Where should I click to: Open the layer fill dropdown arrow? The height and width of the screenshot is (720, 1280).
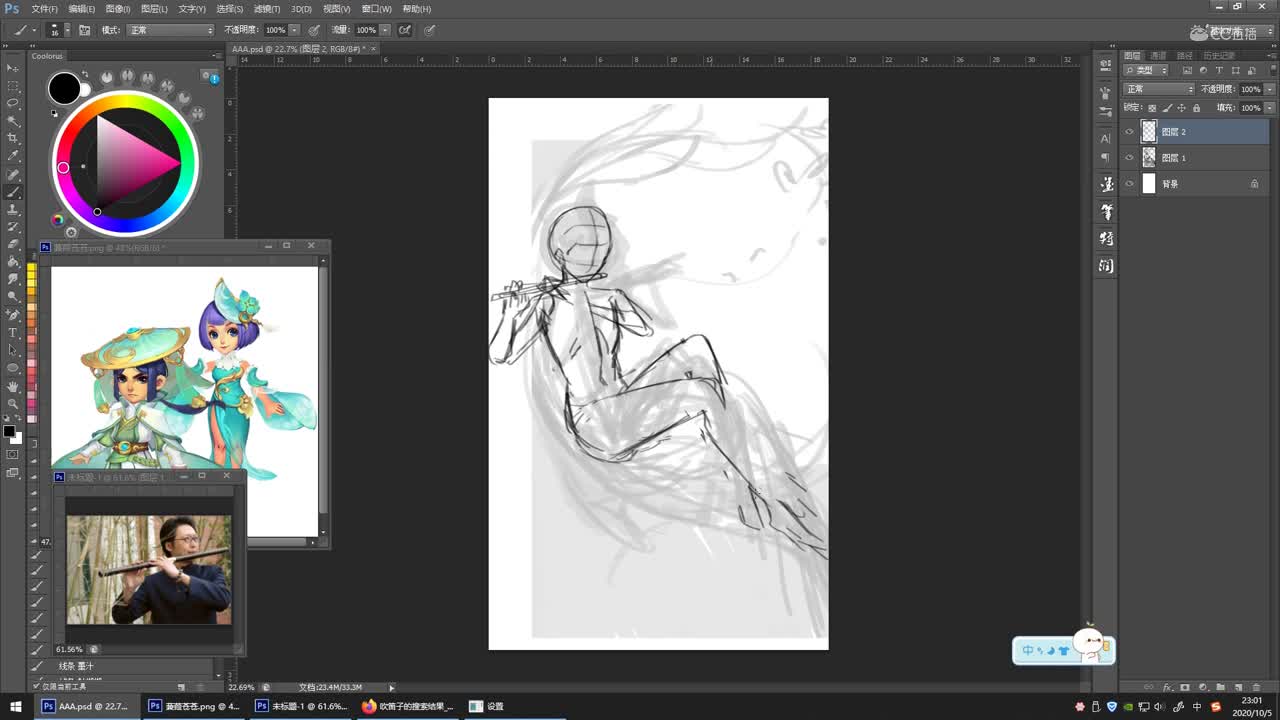[x=1270, y=108]
